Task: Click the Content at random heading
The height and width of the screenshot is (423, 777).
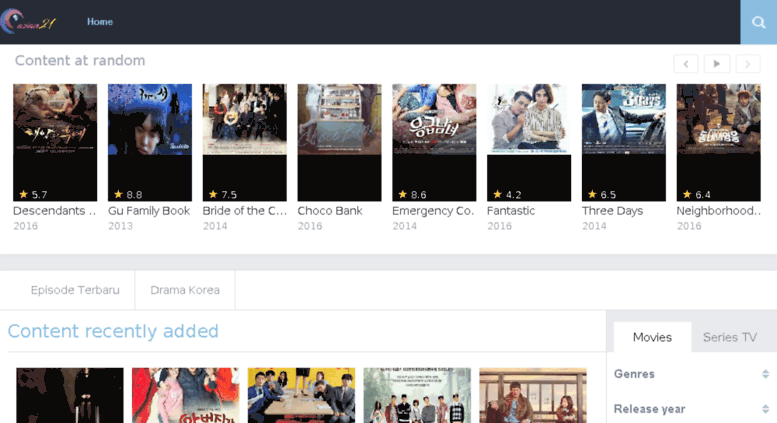Action: click(x=80, y=60)
